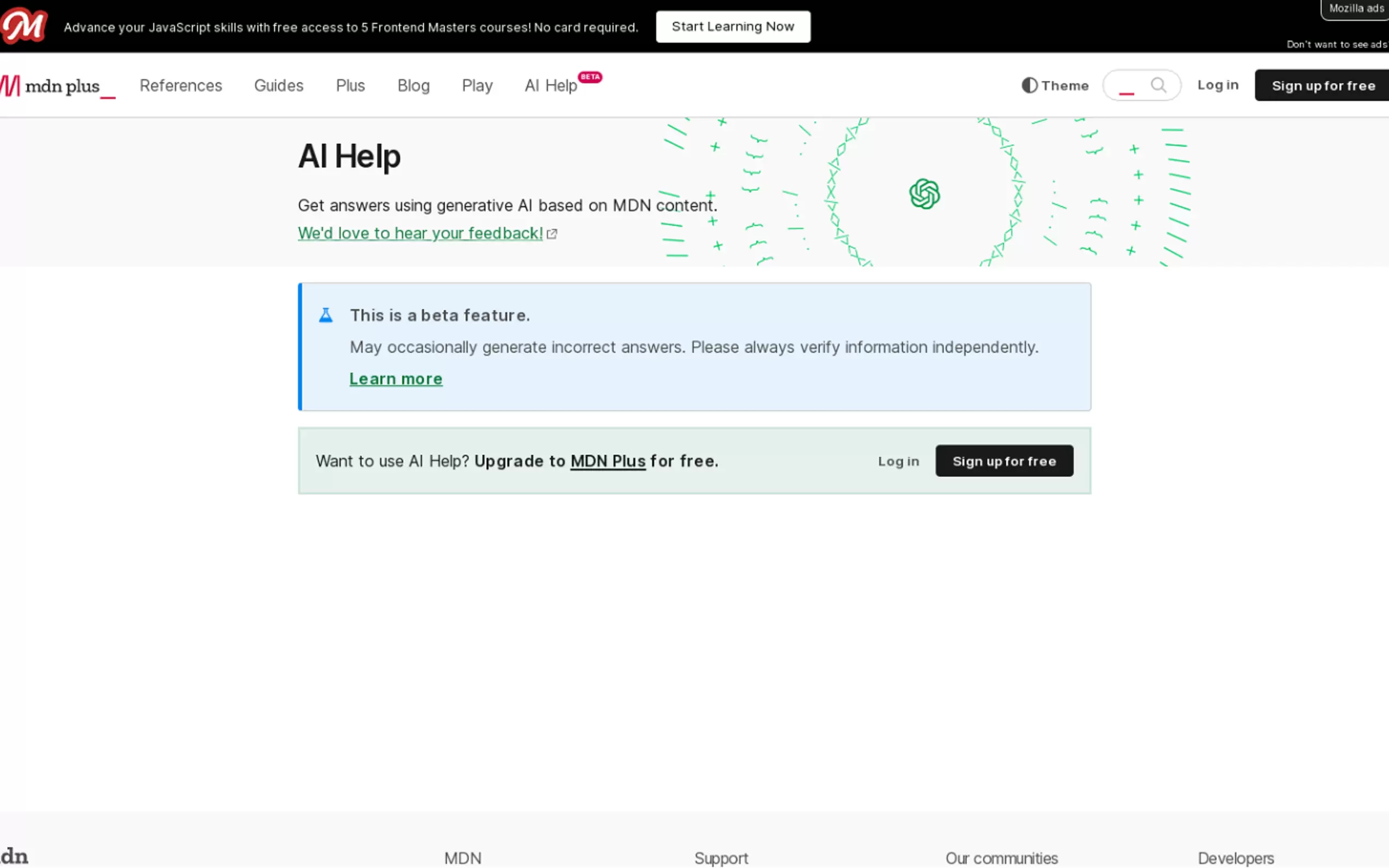Click the AI Help page heading
Image resolution: width=1389 pixels, height=868 pixels.
[x=349, y=156]
